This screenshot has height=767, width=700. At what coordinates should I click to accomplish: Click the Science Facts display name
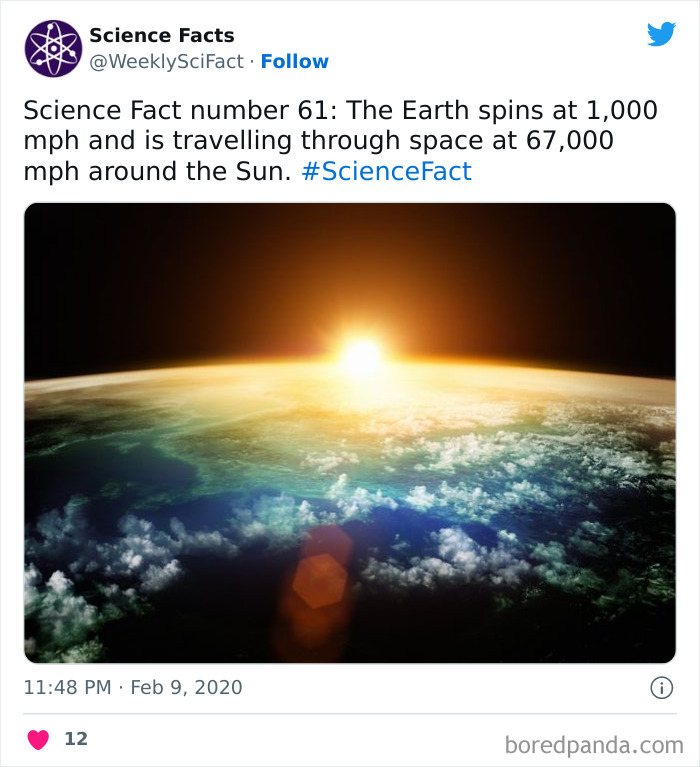tap(161, 36)
